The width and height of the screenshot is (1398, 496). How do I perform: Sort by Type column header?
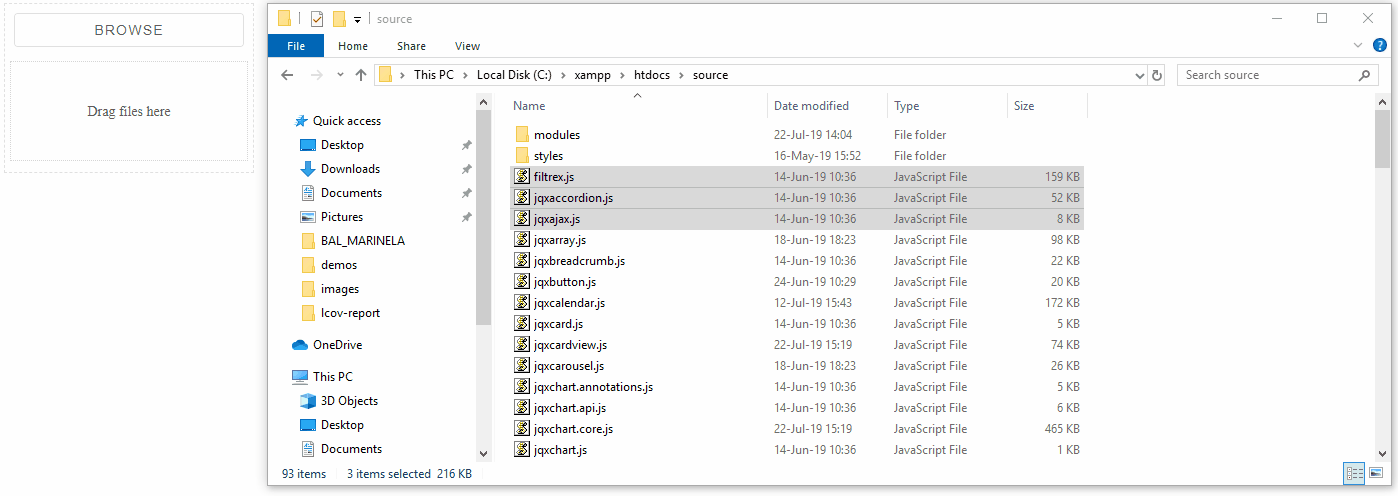pyautogui.click(x=948, y=106)
